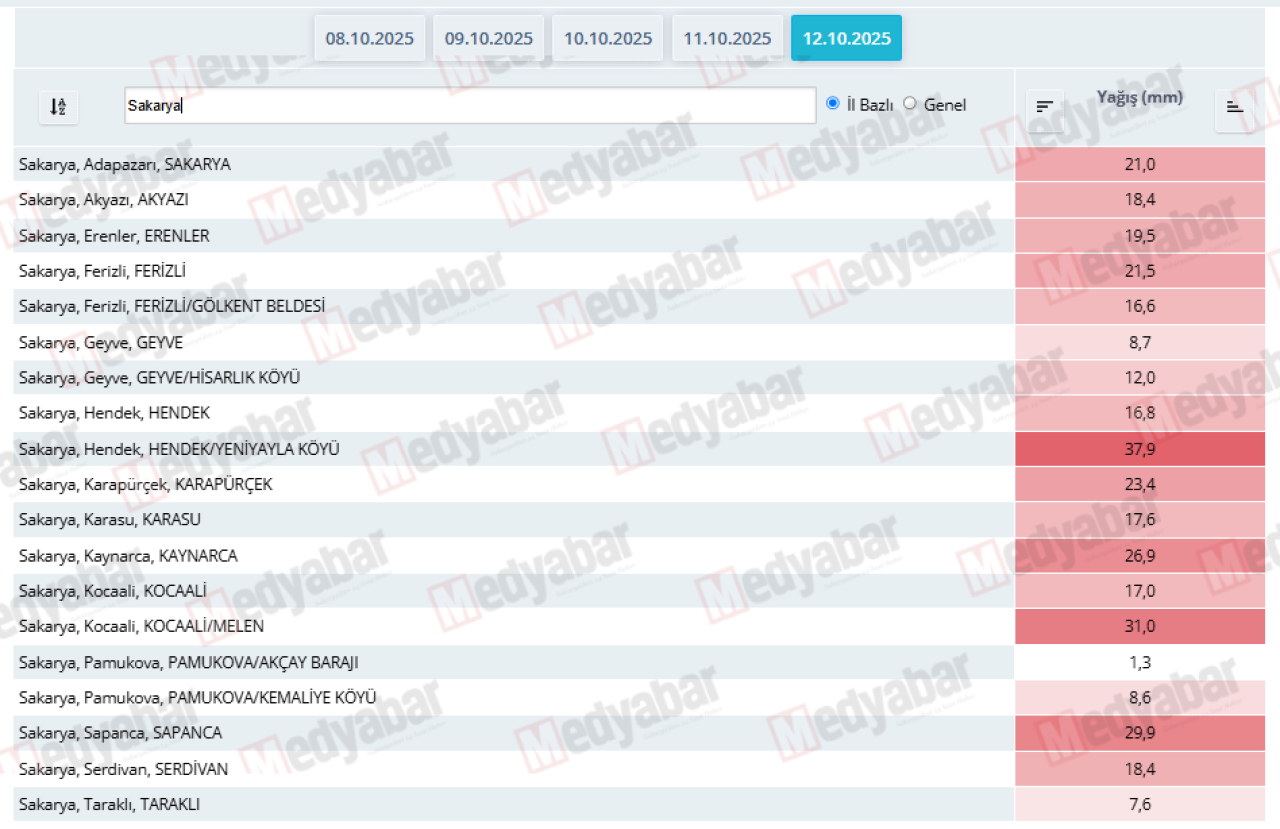Open the 09.10.2025 date tab
Image resolution: width=1280 pixels, height=829 pixels.
click(x=488, y=38)
